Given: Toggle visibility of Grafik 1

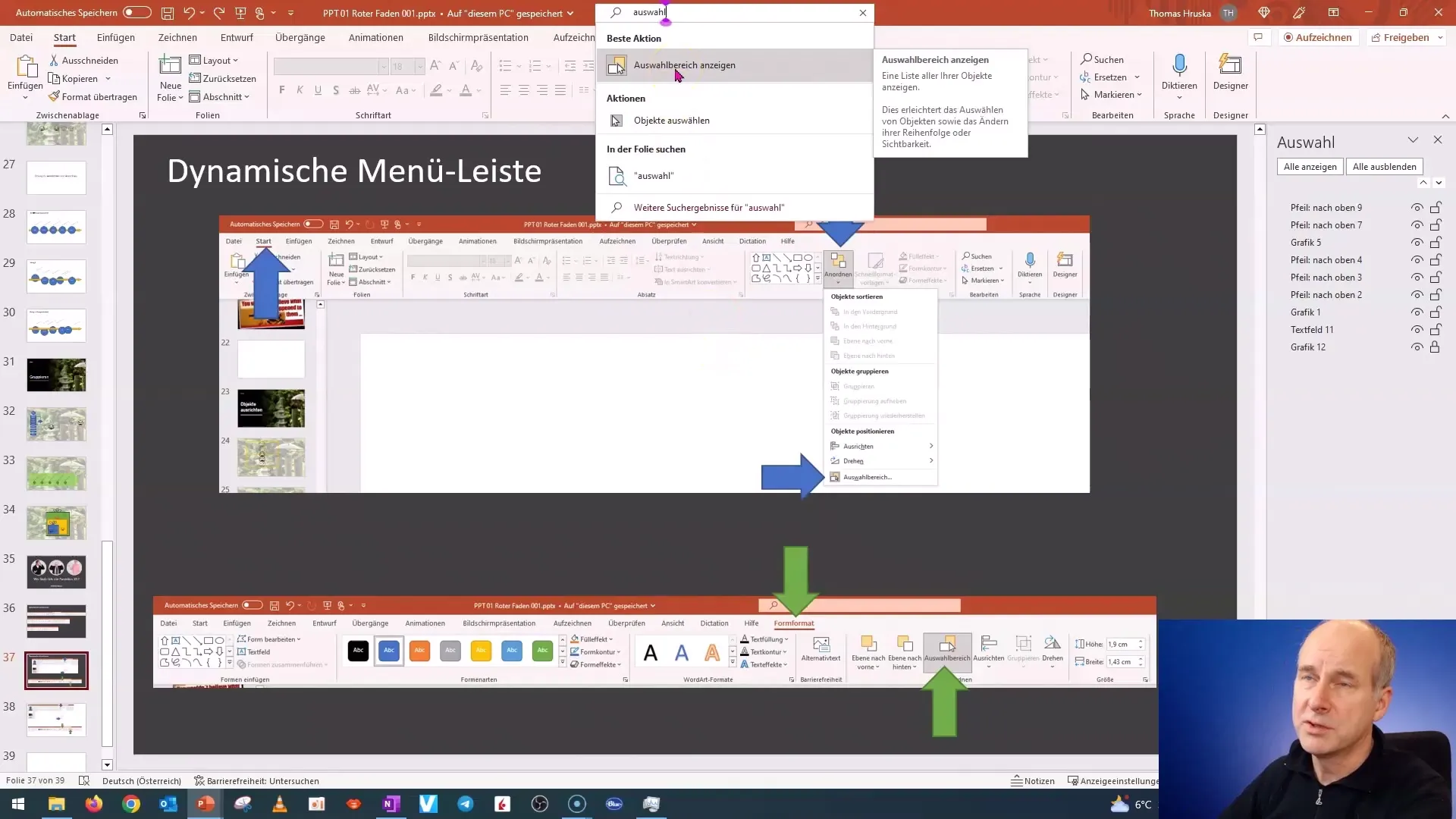Looking at the screenshot, I should (1416, 312).
